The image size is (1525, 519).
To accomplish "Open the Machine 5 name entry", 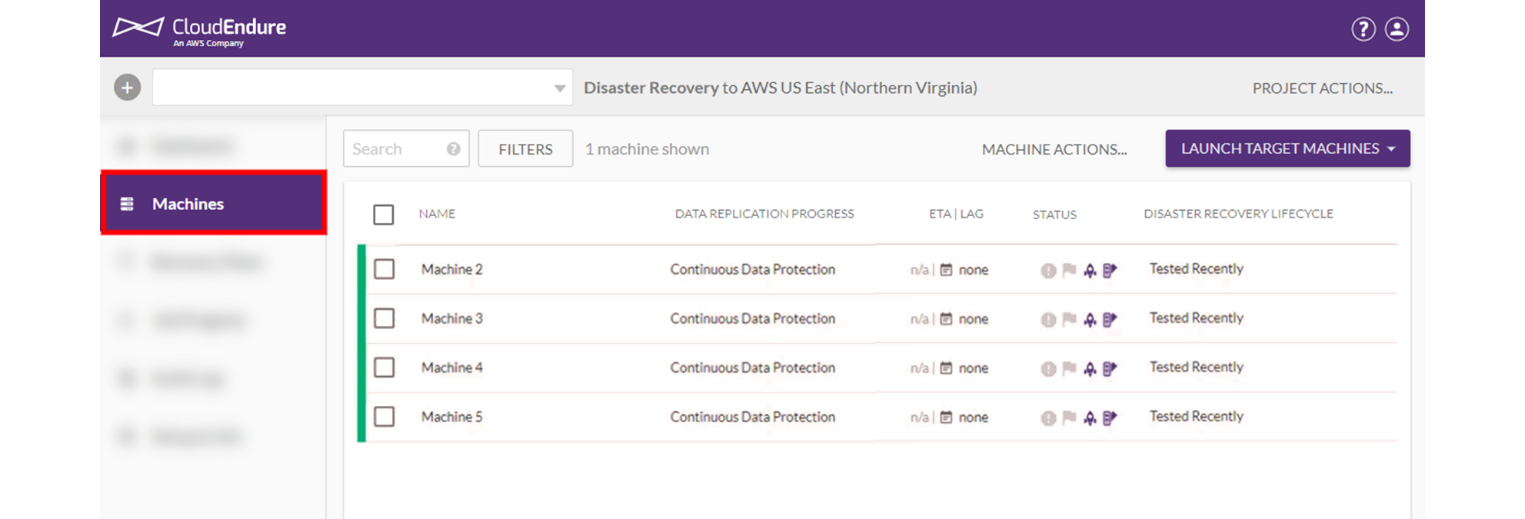I will coord(452,416).
